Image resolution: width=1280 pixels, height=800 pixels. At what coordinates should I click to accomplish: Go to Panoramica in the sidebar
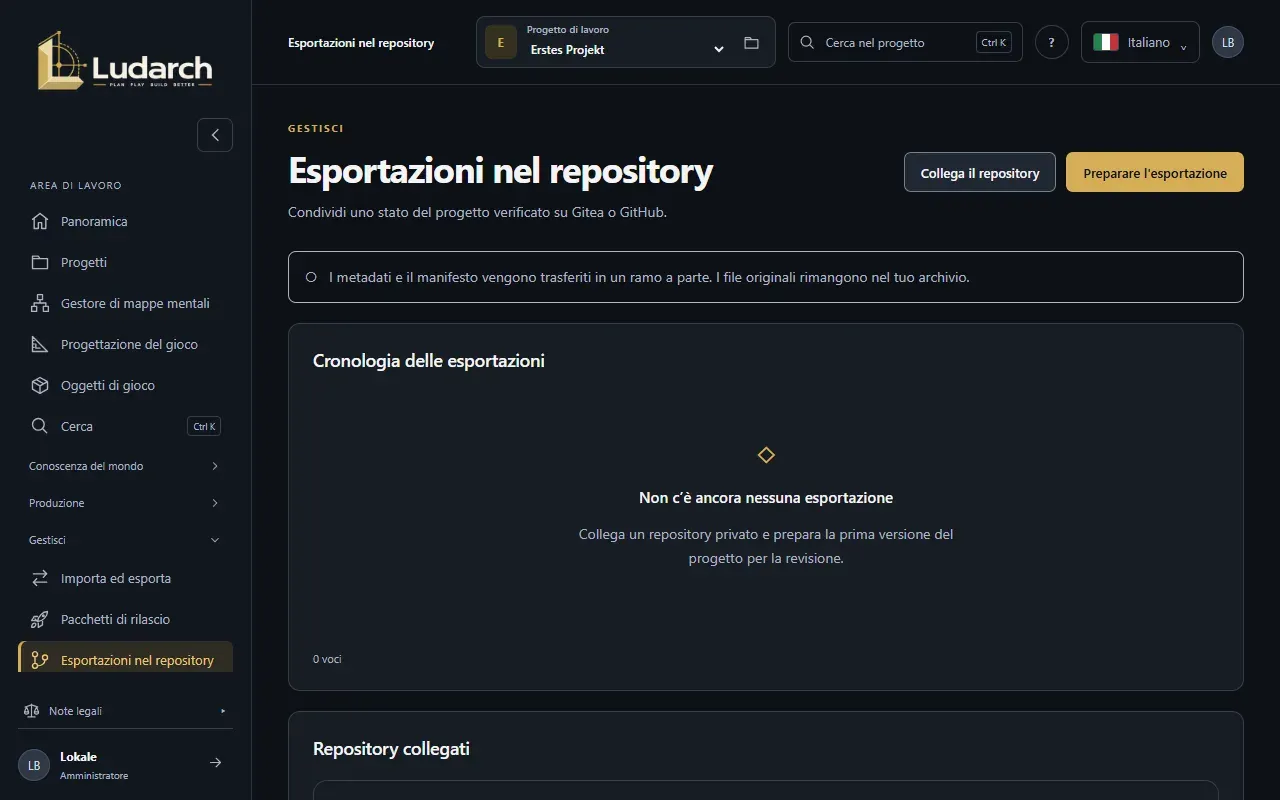coord(125,221)
